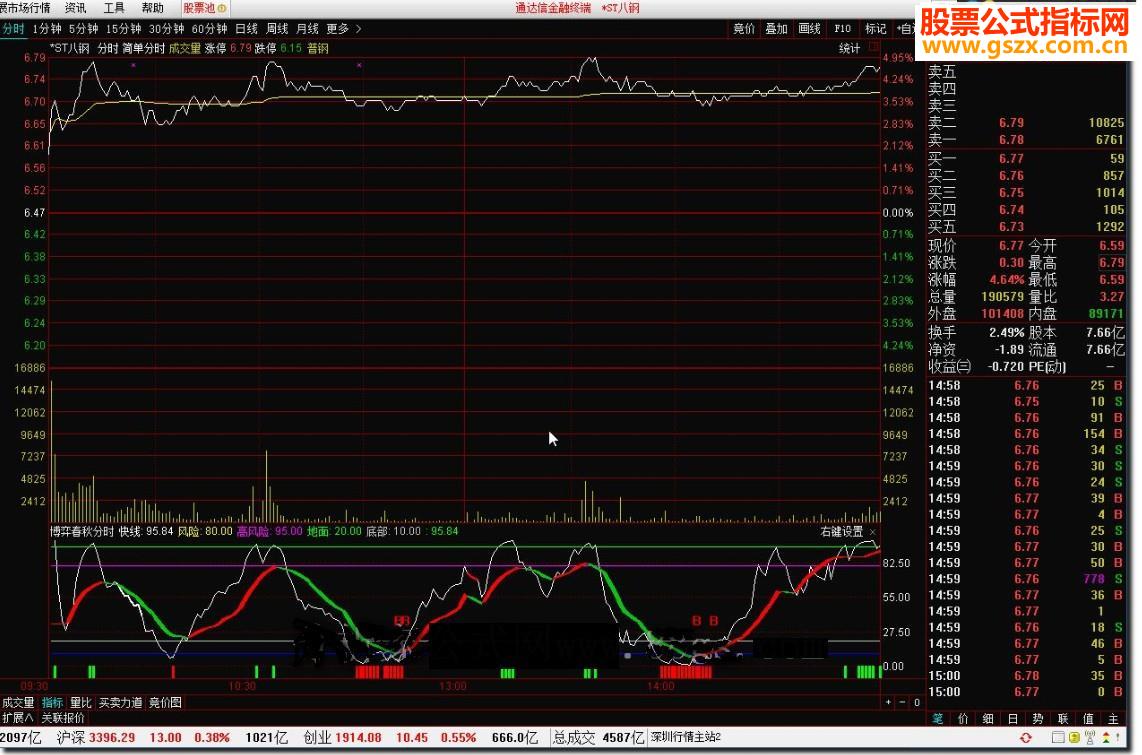Click the 创业 index value 1914.08

359,738
